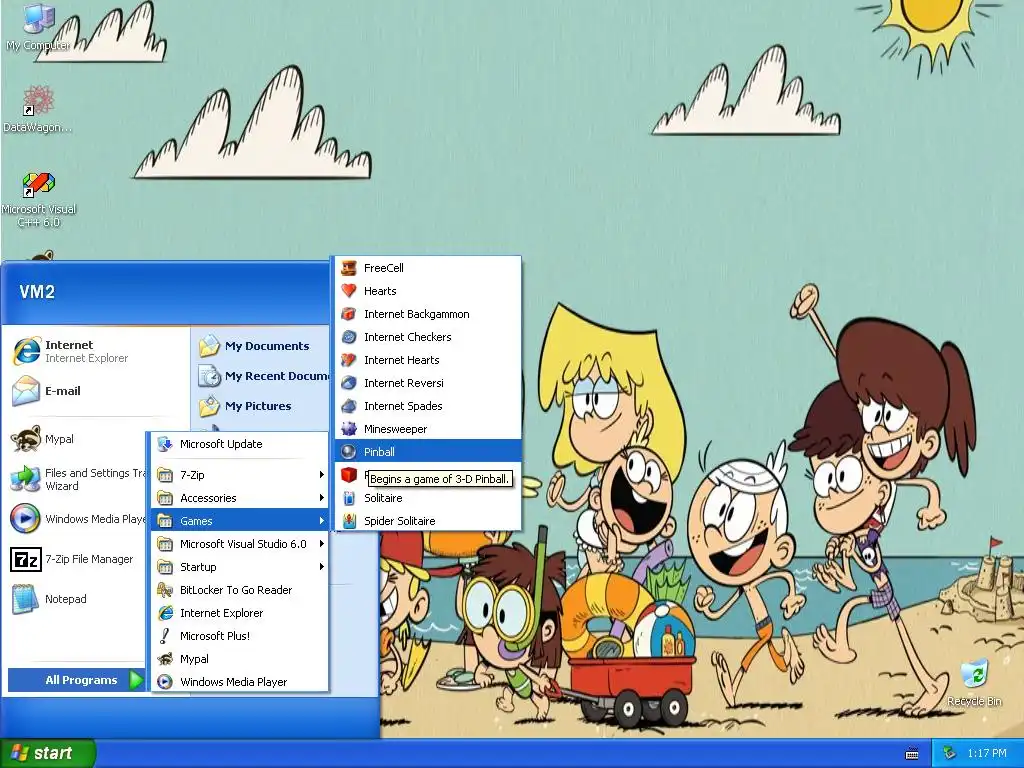Screen dimensions: 1024x768
Task: Open Microsoft Plus! entry
Action: coord(240,636)
